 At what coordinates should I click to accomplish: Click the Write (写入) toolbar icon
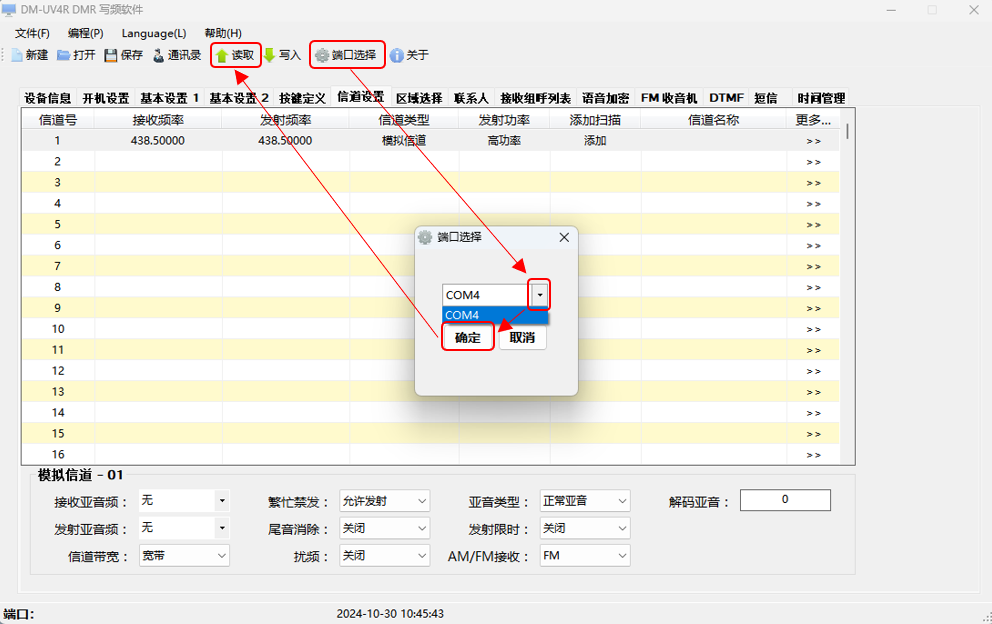(269, 55)
